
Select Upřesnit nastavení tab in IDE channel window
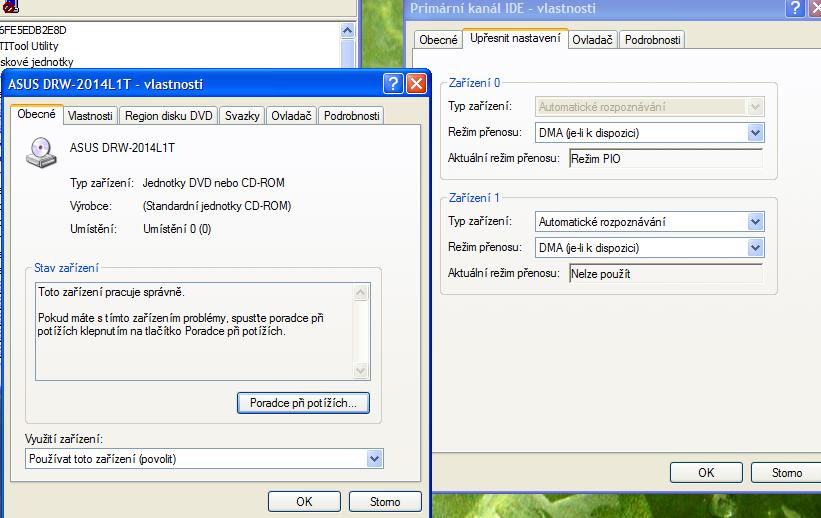(515, 38)
